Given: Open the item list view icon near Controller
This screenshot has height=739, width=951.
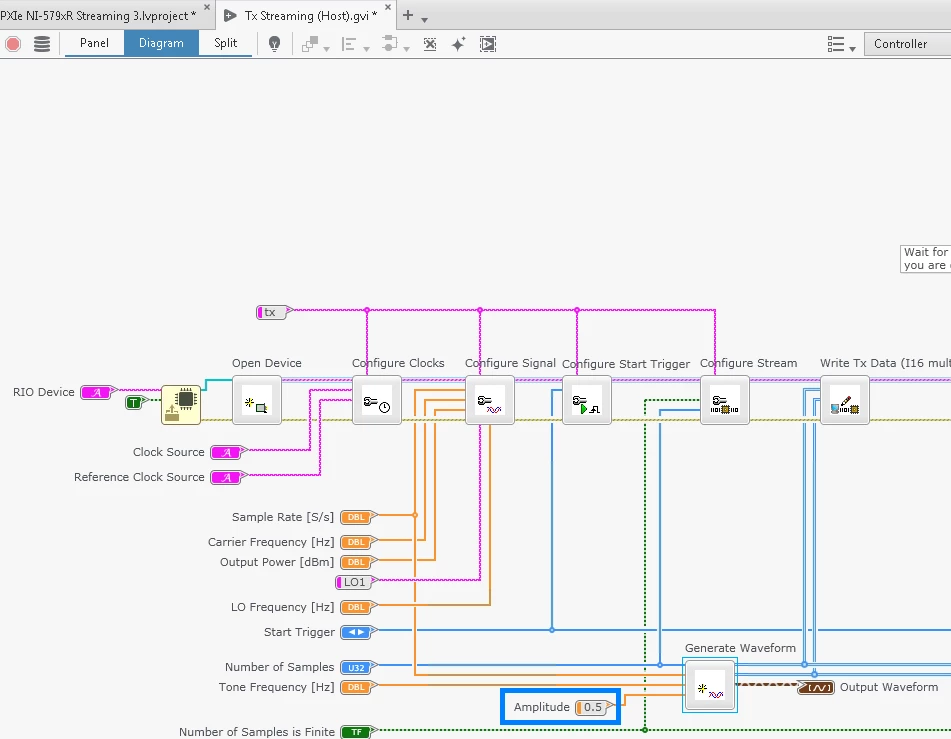Looking at the screenshot, I should click(x=835, y=44).
